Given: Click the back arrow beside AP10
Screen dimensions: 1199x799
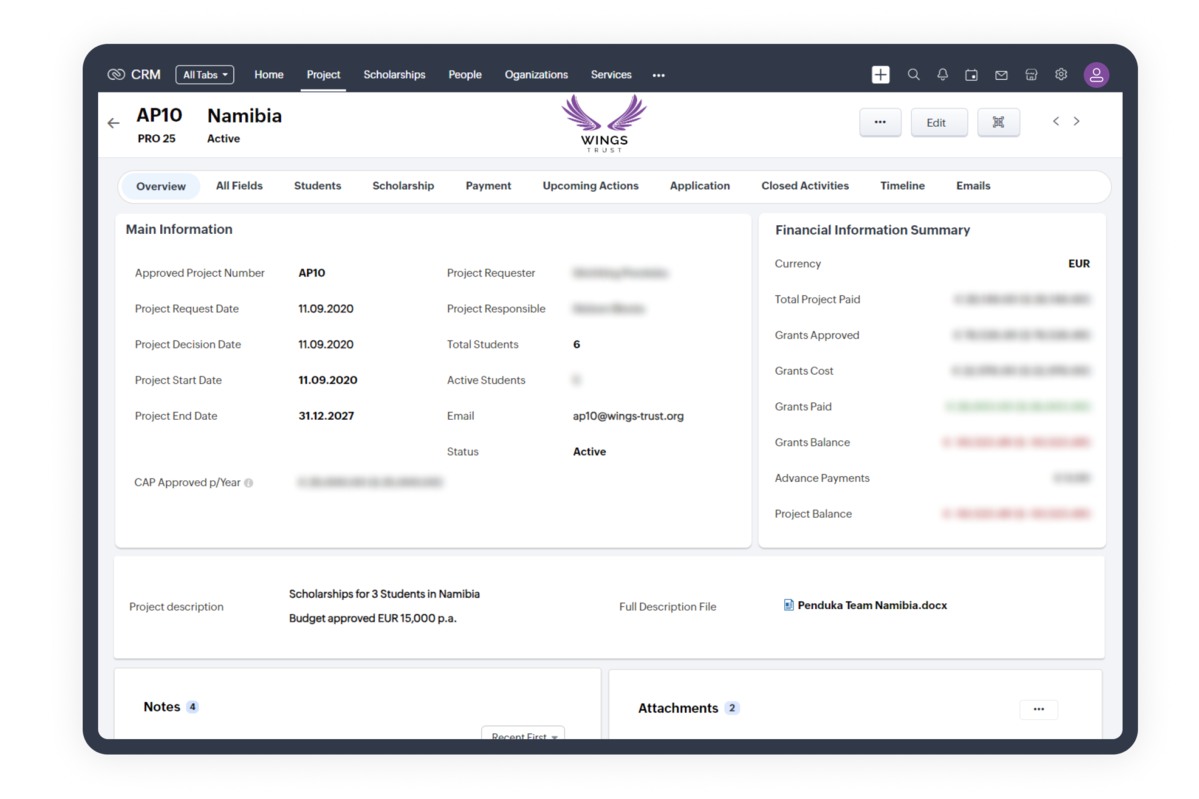Looking at the screenshot, I should click(x=113, y=123).
